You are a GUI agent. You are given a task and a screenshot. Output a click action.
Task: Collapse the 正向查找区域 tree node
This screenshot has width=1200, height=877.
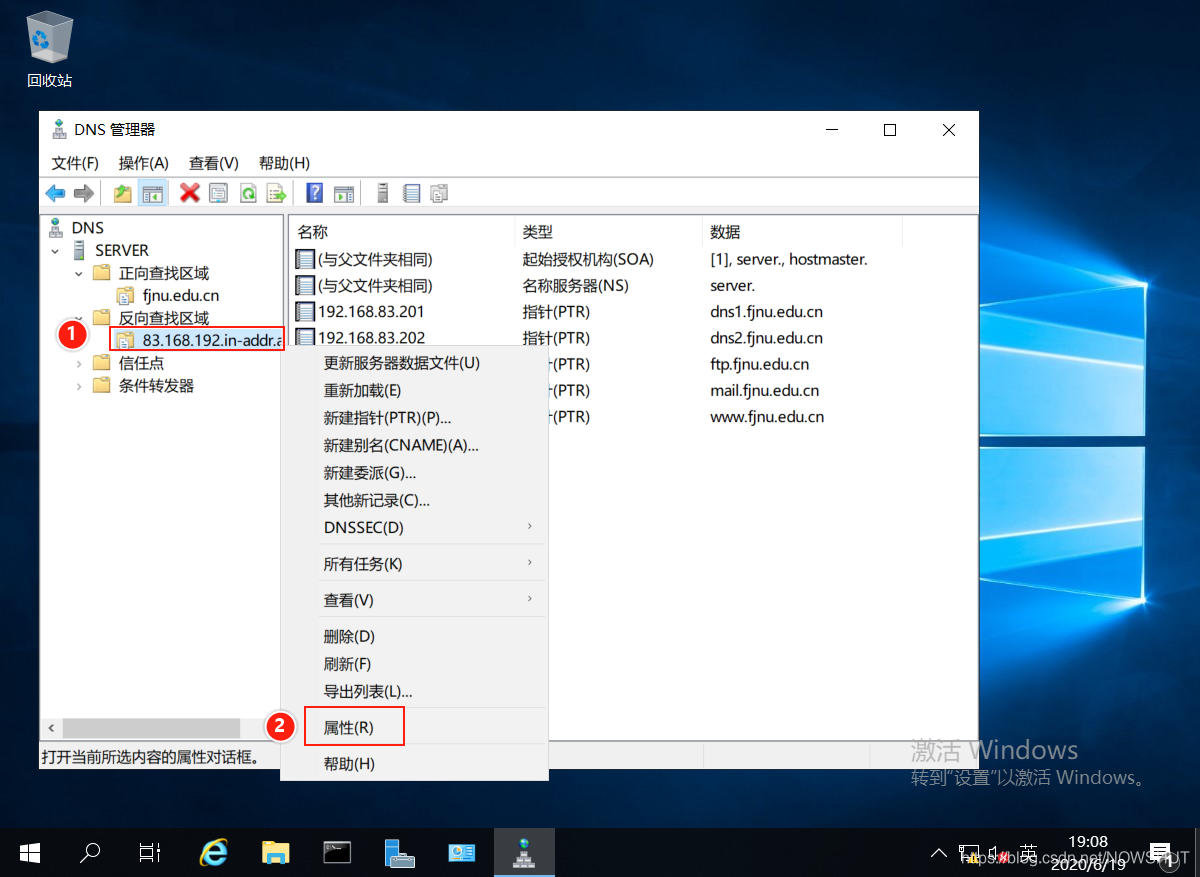click(79, 273)
